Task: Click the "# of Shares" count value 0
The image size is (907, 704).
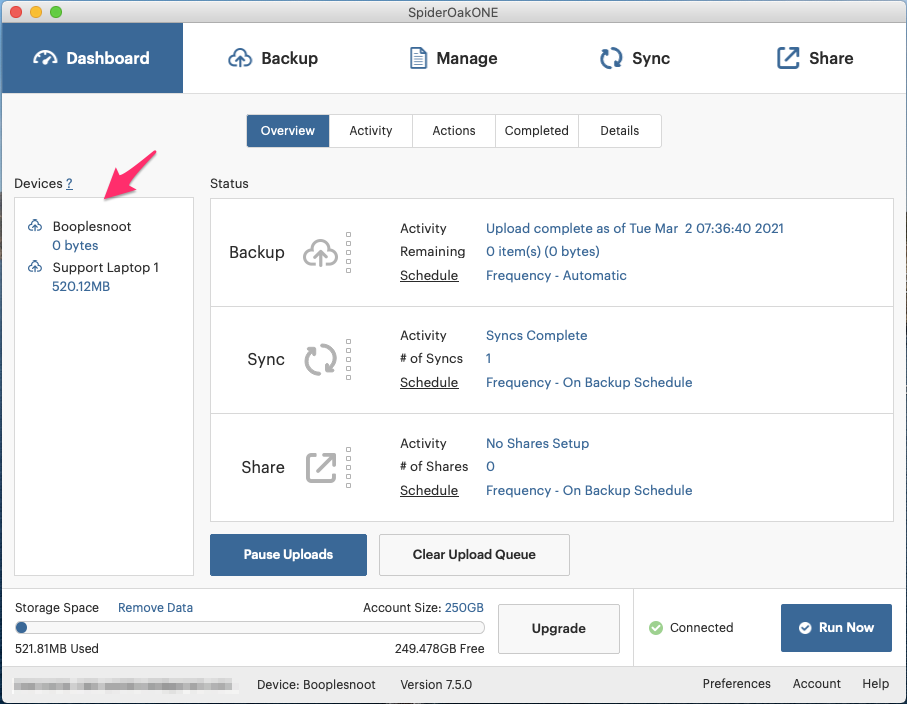Action: (x=490, y=467)
